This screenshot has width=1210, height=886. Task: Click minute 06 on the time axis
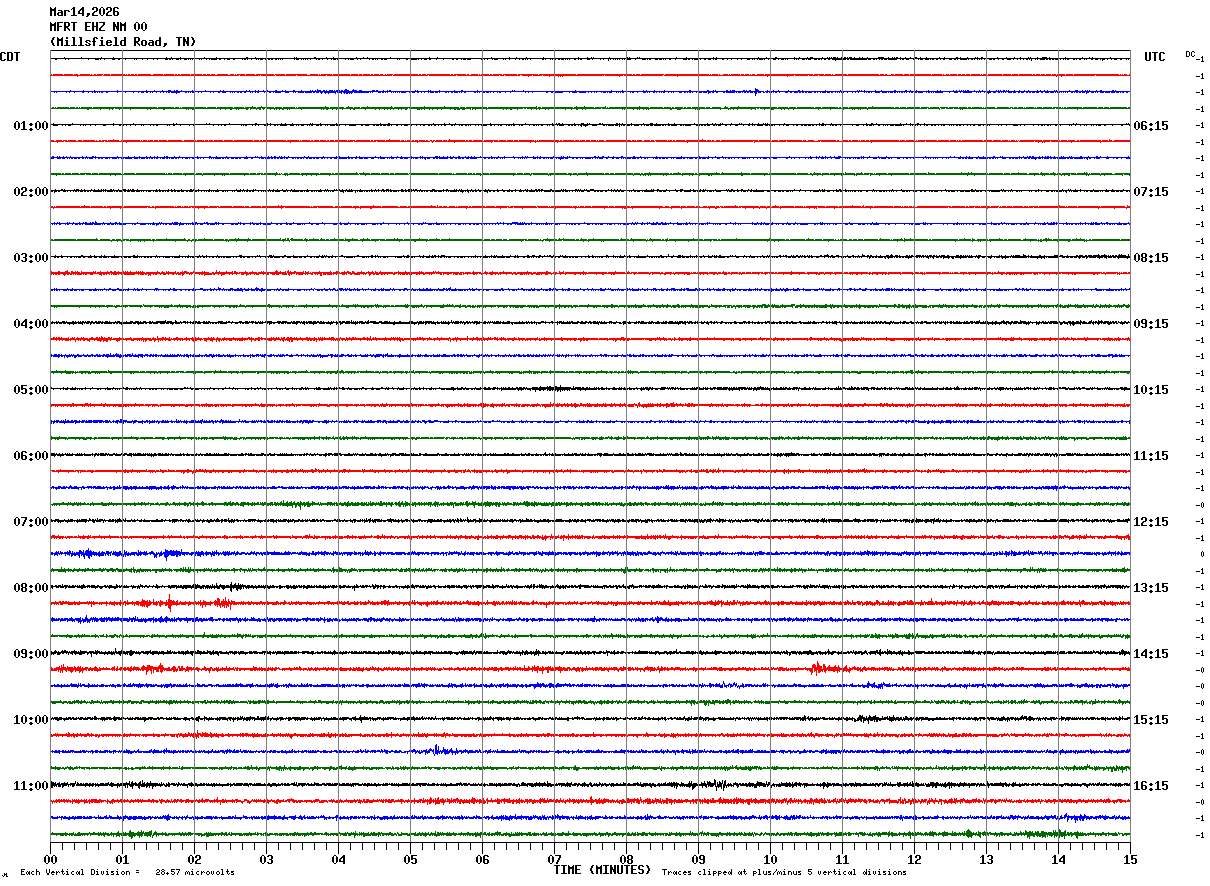[x=482, y=859]
